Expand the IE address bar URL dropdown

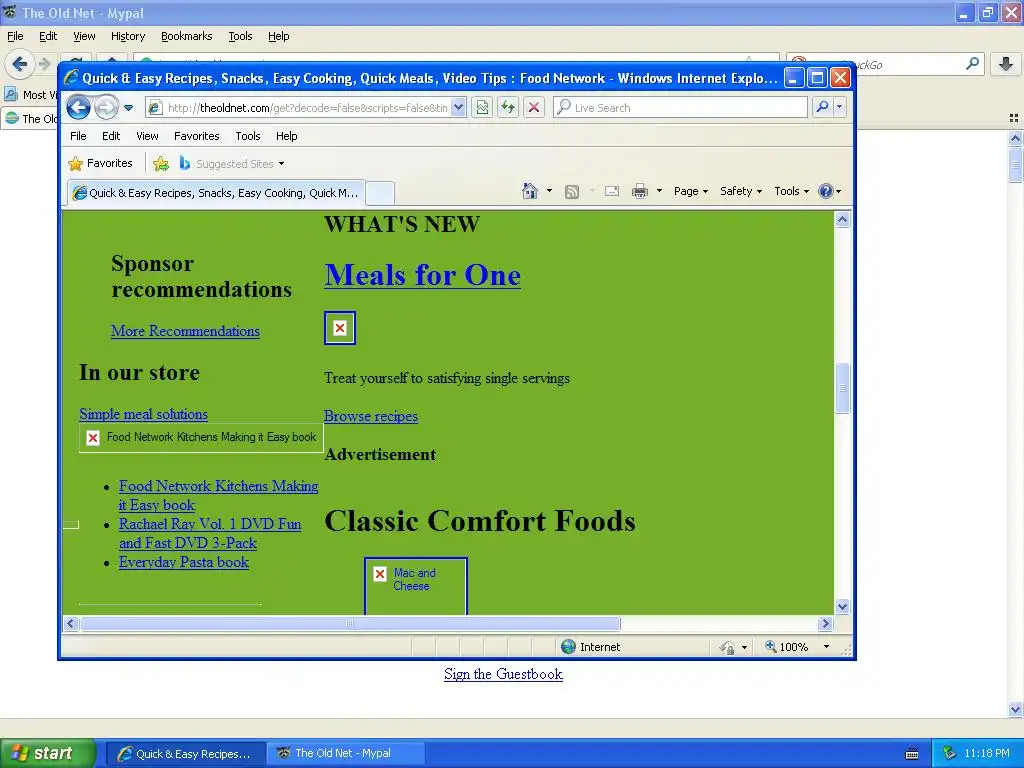[458, 107]
